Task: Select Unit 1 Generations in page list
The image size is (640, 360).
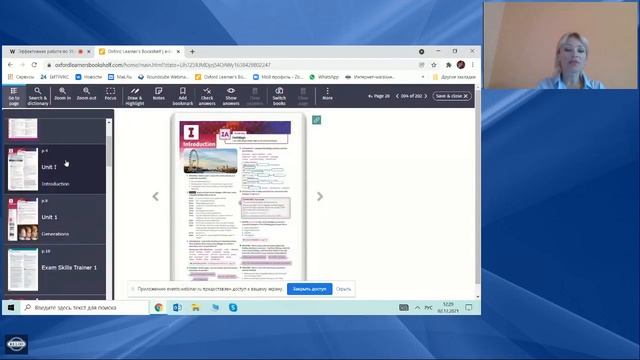Action: [x=56, y=219]
